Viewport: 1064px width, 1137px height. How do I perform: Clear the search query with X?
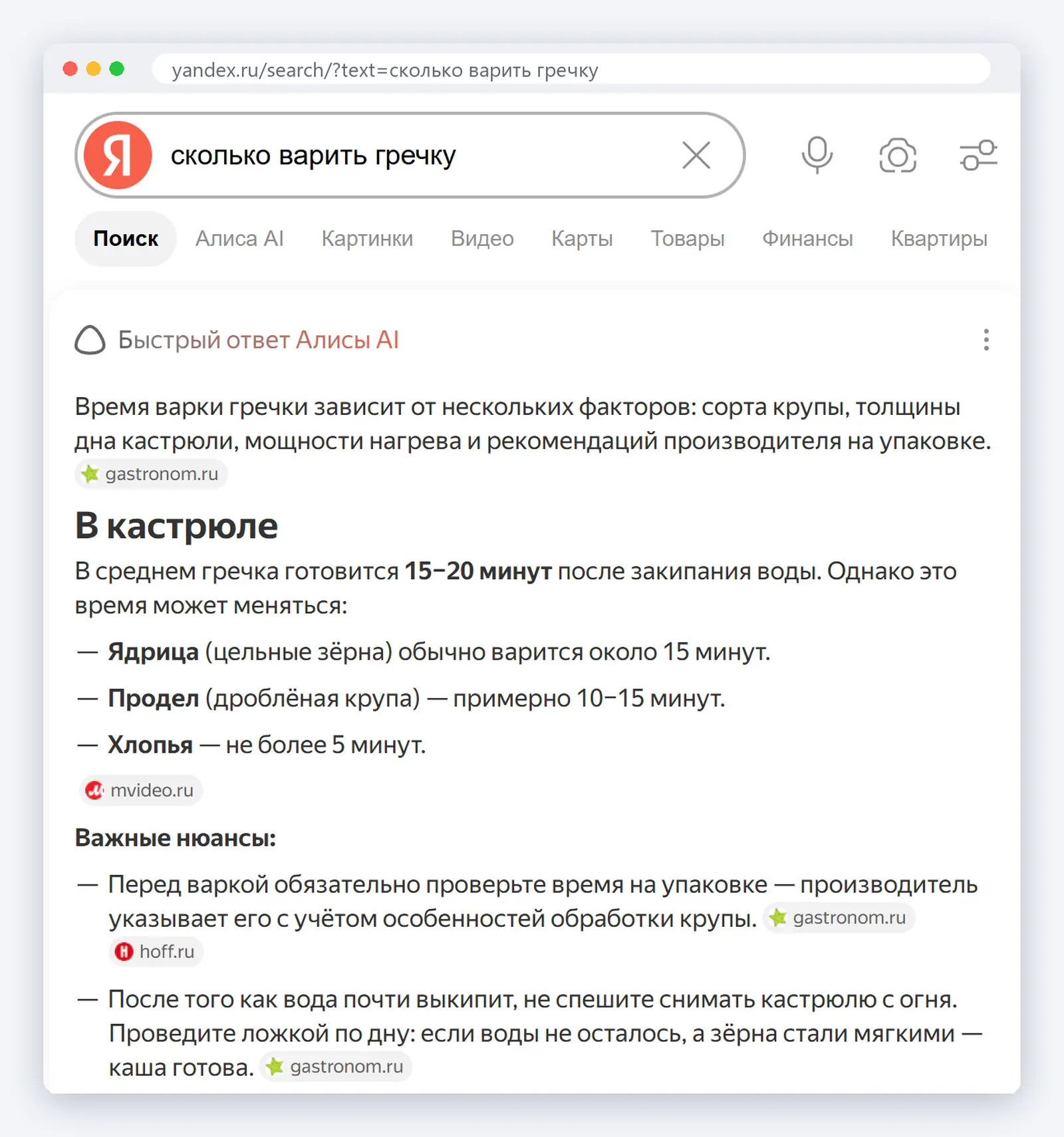pos(696,155)
